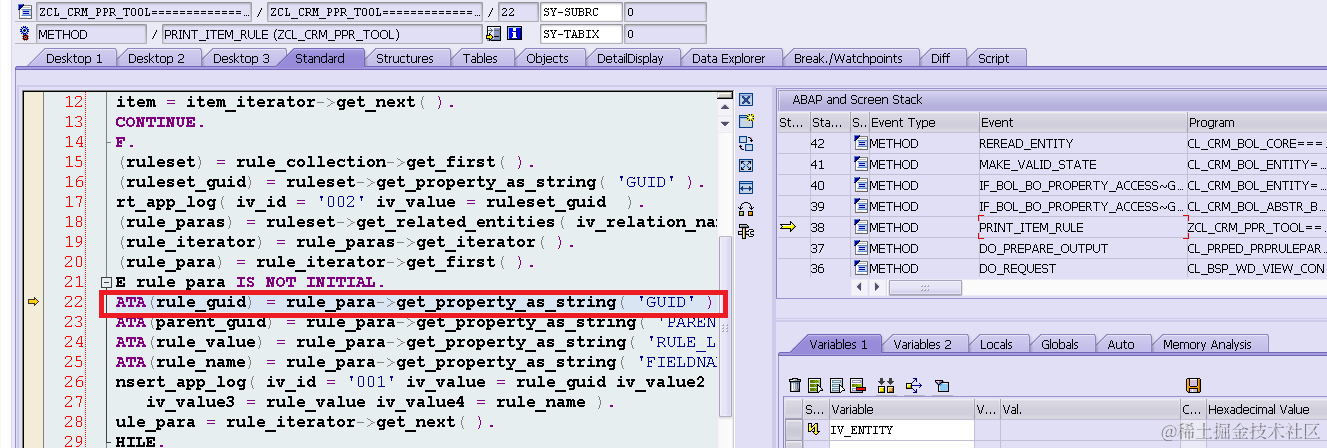The height and width of the screenshot is (448, 1327).
Task: Click the swap tool icon beside the editor
Action: tap(746, 144)
